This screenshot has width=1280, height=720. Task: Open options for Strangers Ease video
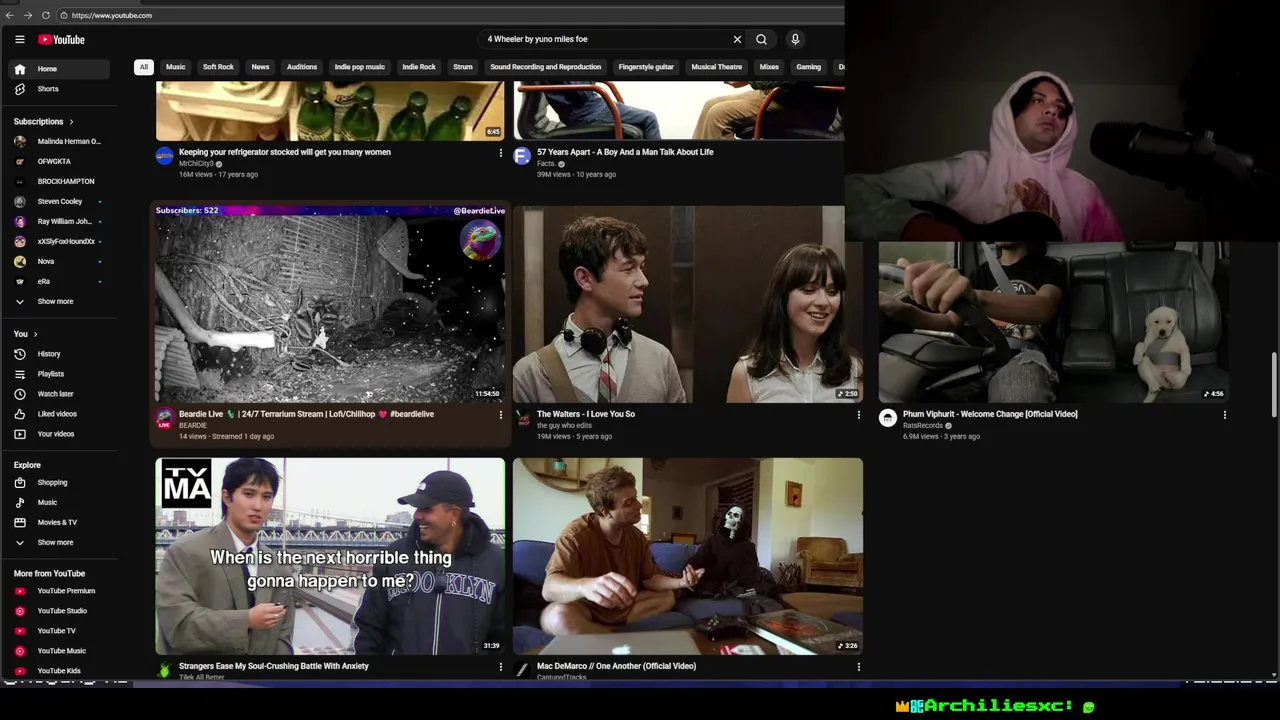click(x=501, y=667)
